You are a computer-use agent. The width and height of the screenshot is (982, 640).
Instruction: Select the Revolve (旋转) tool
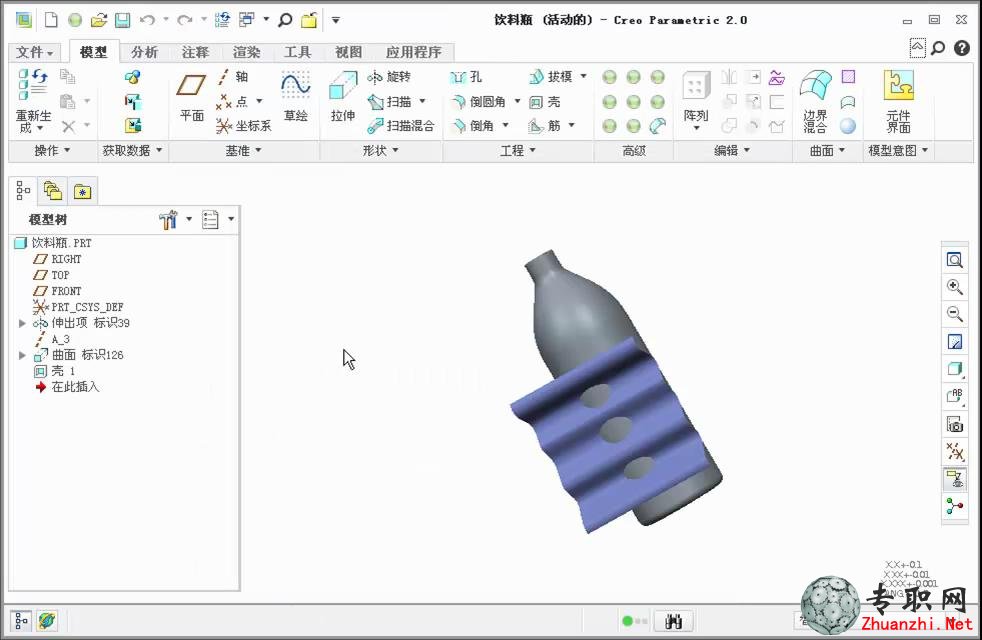(x=389, y=77)
